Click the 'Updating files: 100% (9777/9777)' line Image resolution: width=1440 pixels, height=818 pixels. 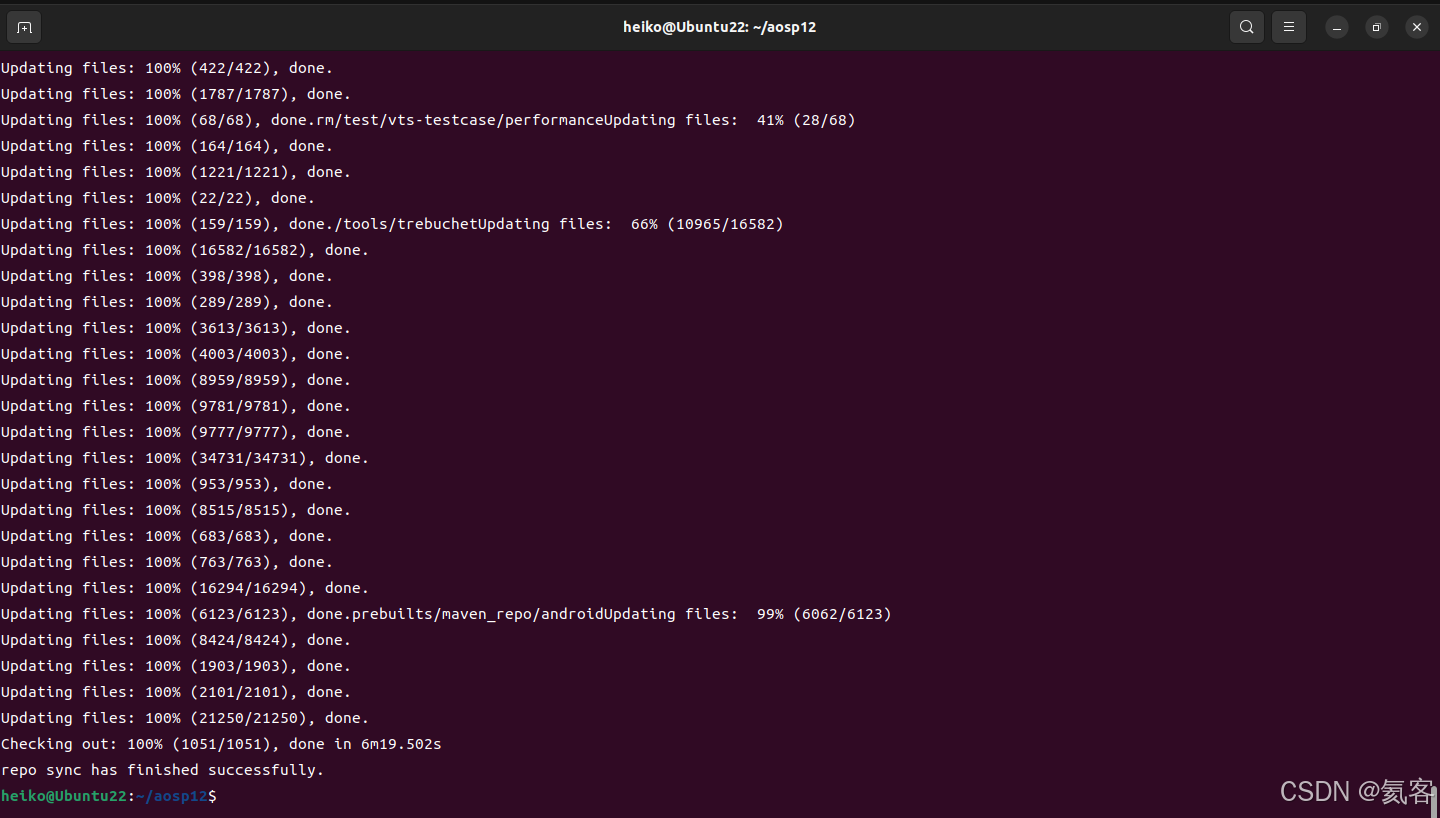[176, 432]
